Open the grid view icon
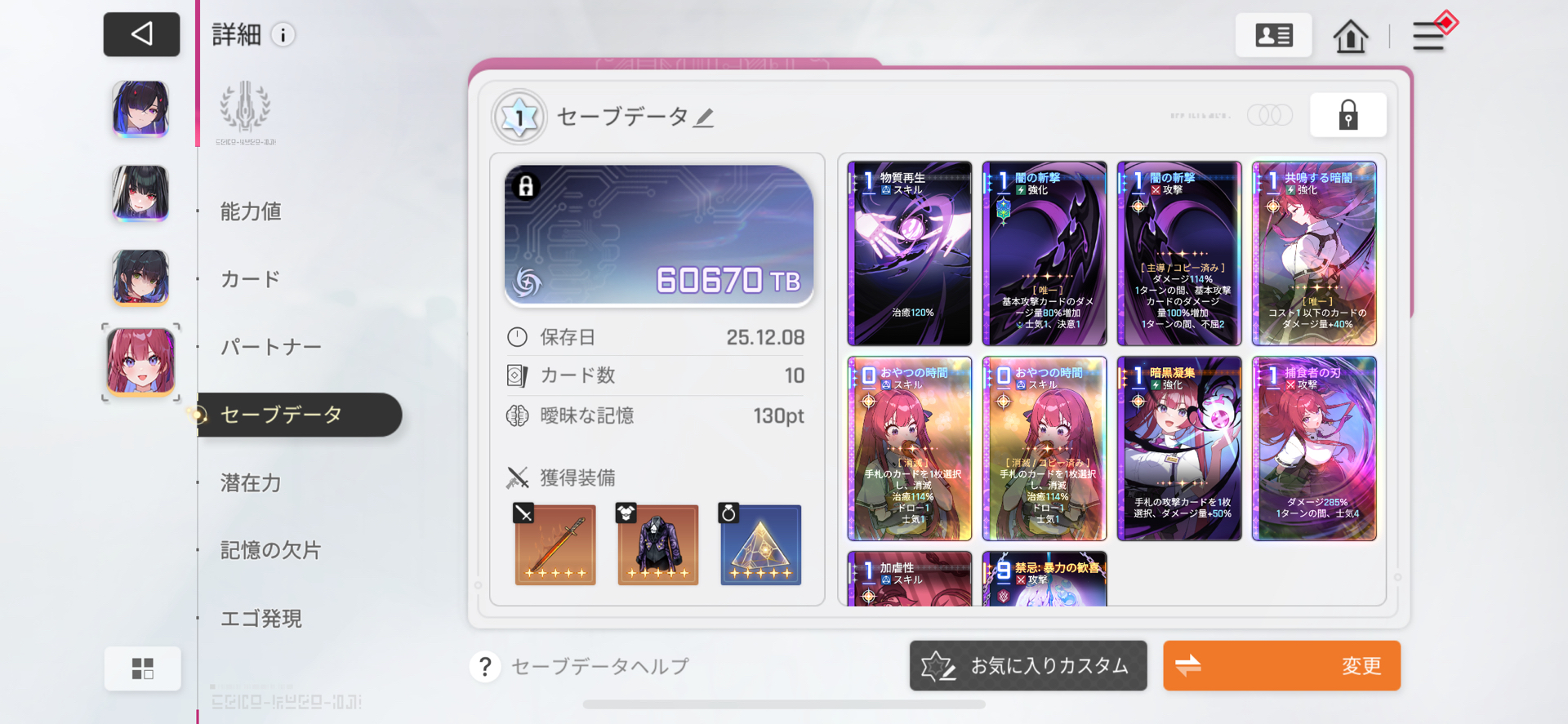The height and width of the screenshot is (724, 1568). tap(142, 668)
